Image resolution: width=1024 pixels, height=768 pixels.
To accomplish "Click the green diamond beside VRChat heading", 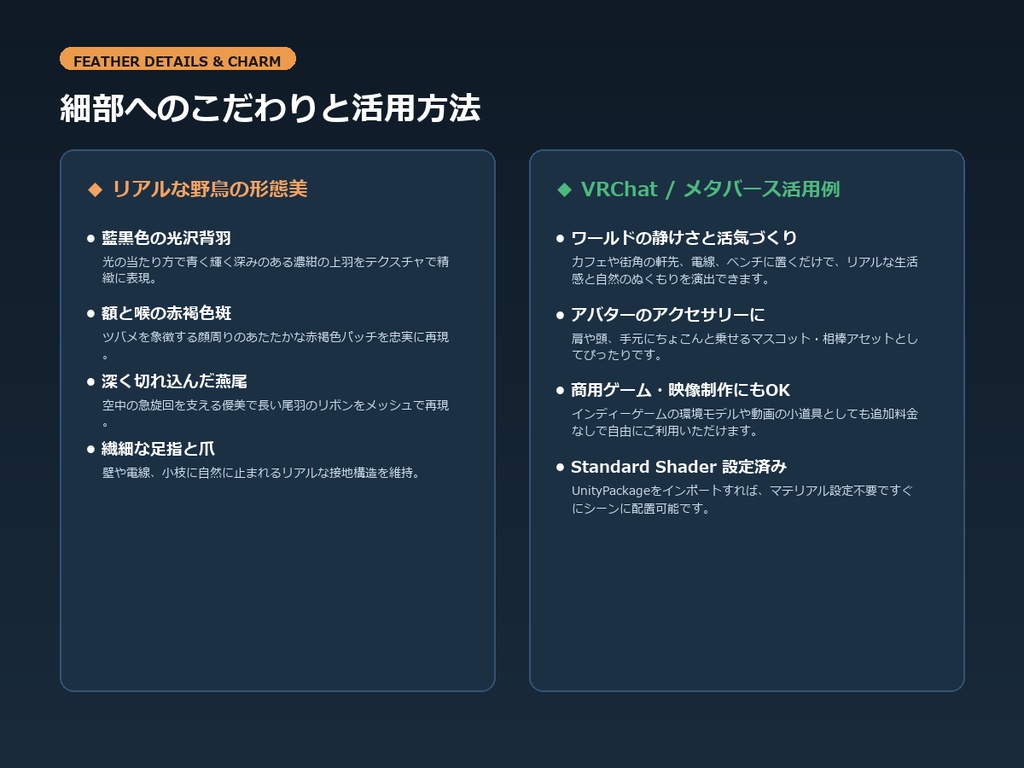I will pyautogui.click(x=564, y=189).
